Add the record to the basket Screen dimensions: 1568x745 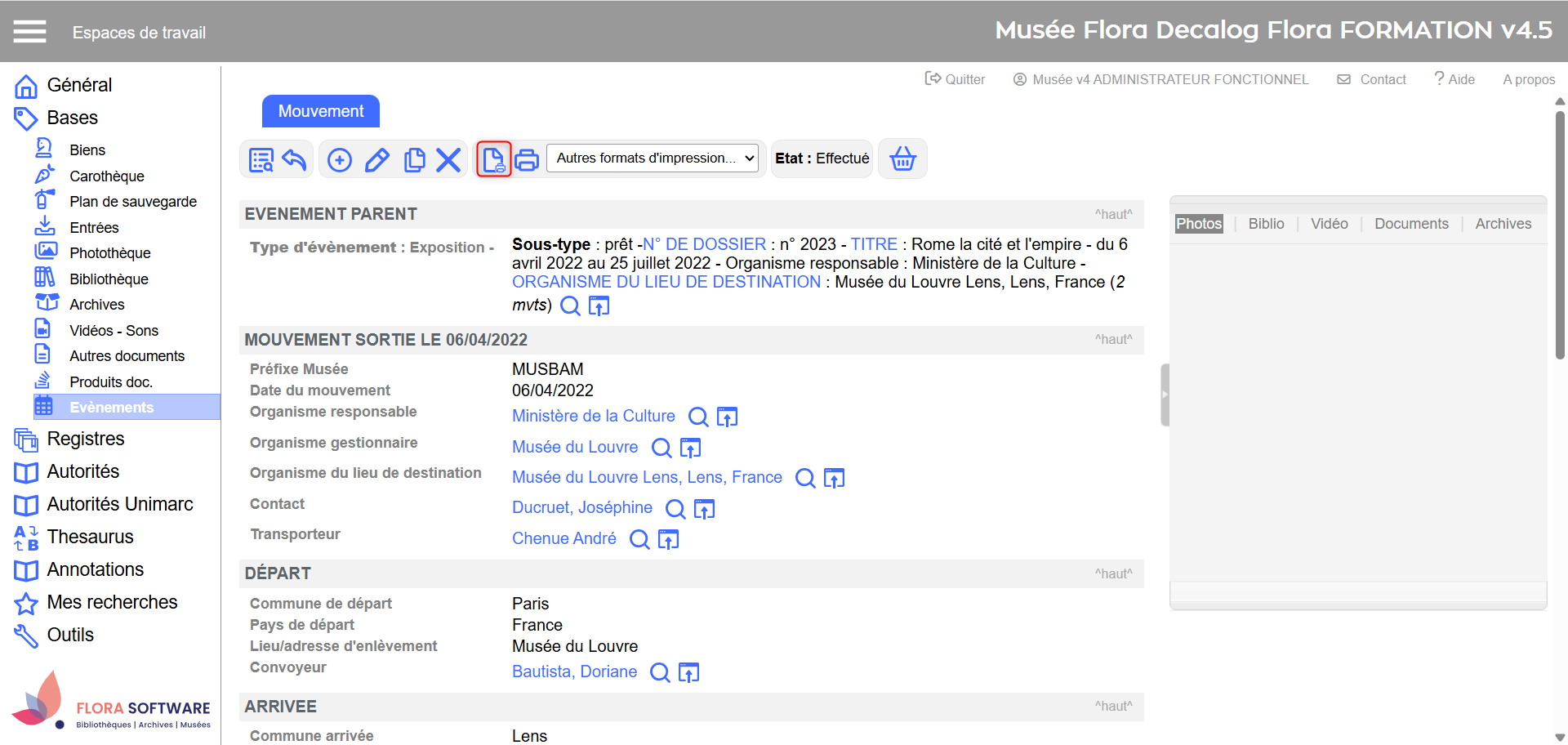pyautogui.click(x=902, y=158)
